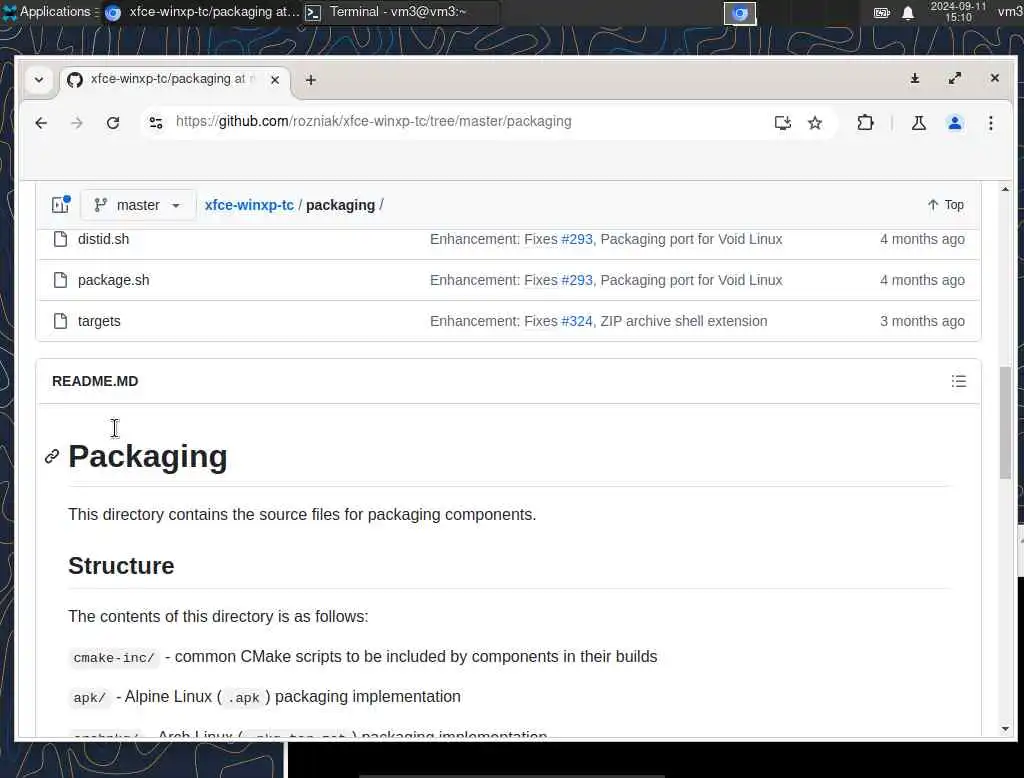Click the package.sh file icon
Screen dimensions: 1024x778
(61, 280)
